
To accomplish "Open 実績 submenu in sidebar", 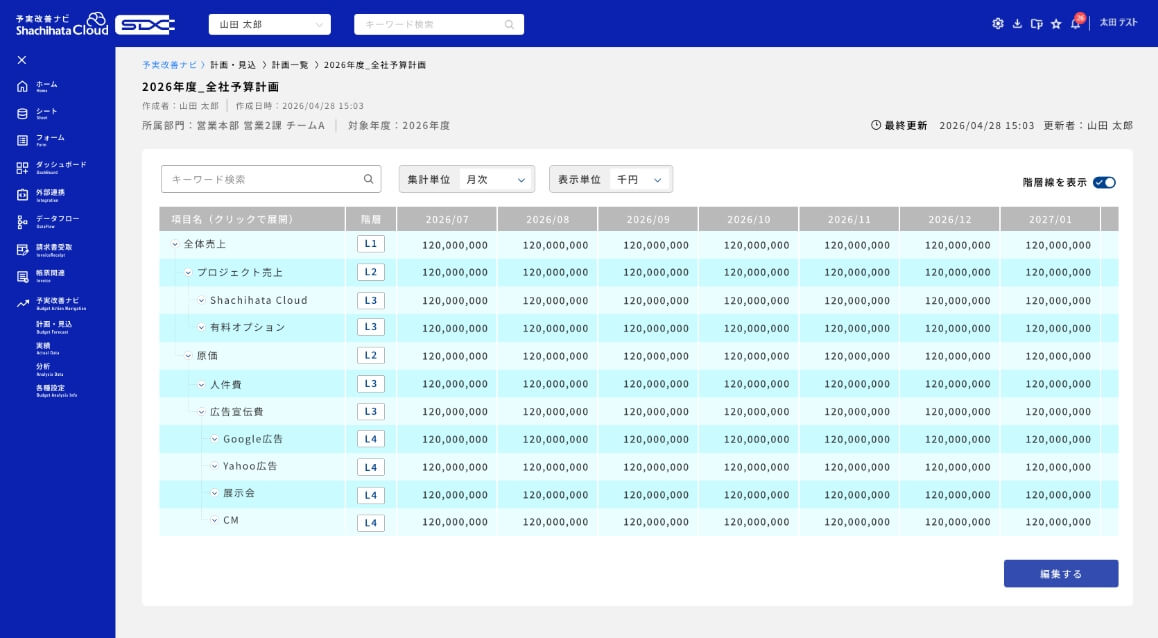I will [48, 348].
